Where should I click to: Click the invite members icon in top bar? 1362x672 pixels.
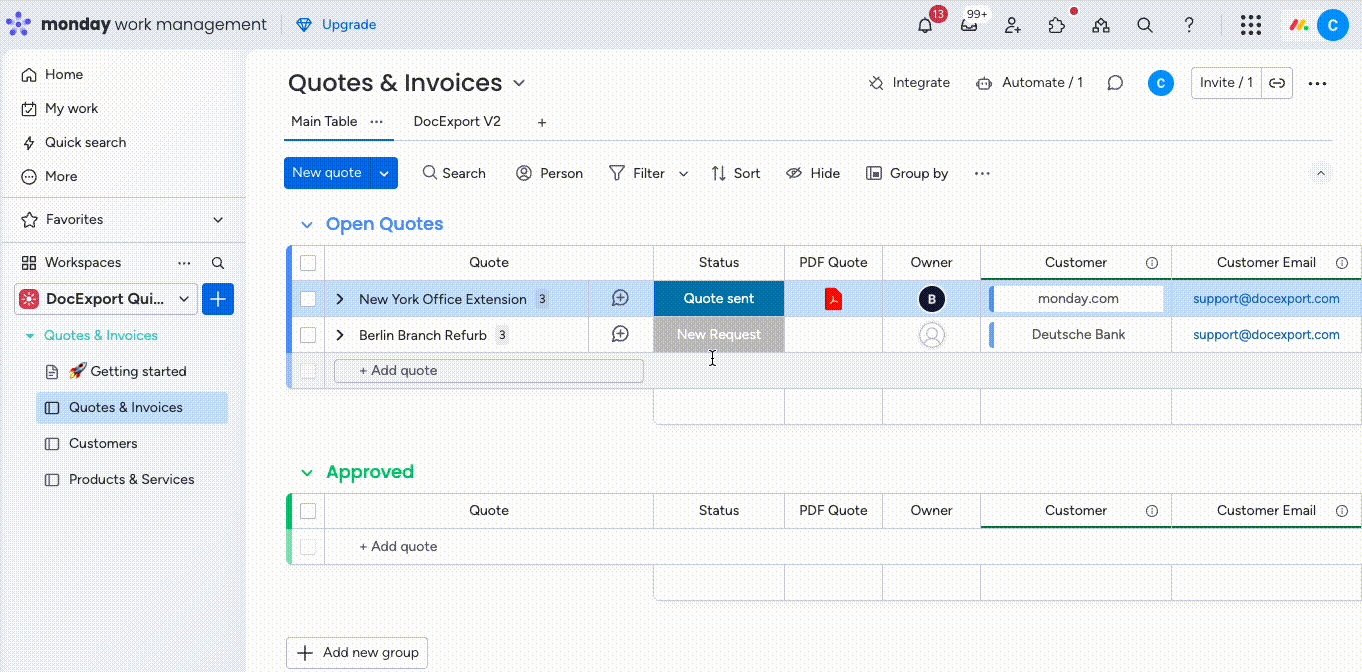1013,25
